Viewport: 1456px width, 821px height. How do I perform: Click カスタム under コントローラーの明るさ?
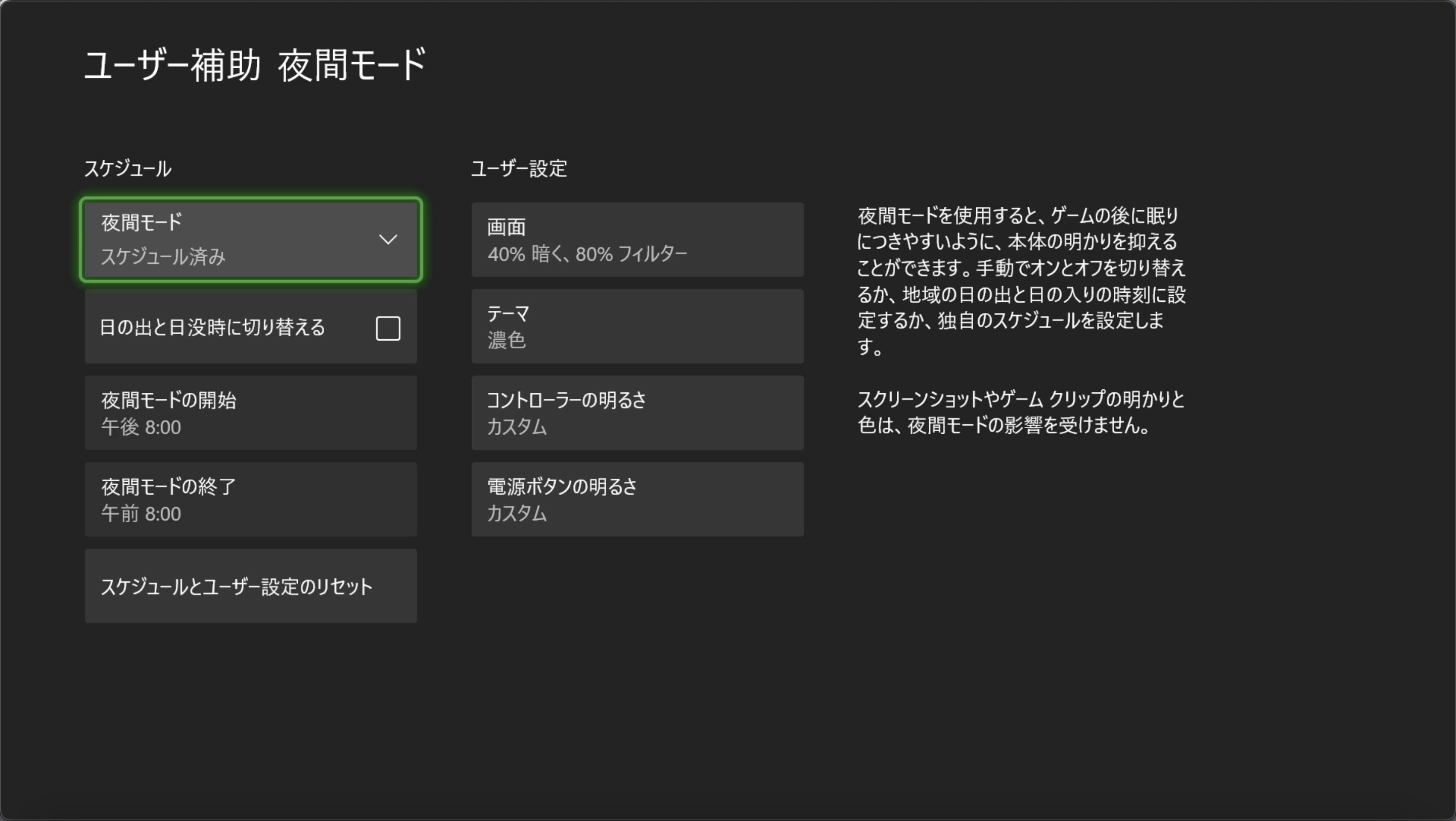click(517, 427)
